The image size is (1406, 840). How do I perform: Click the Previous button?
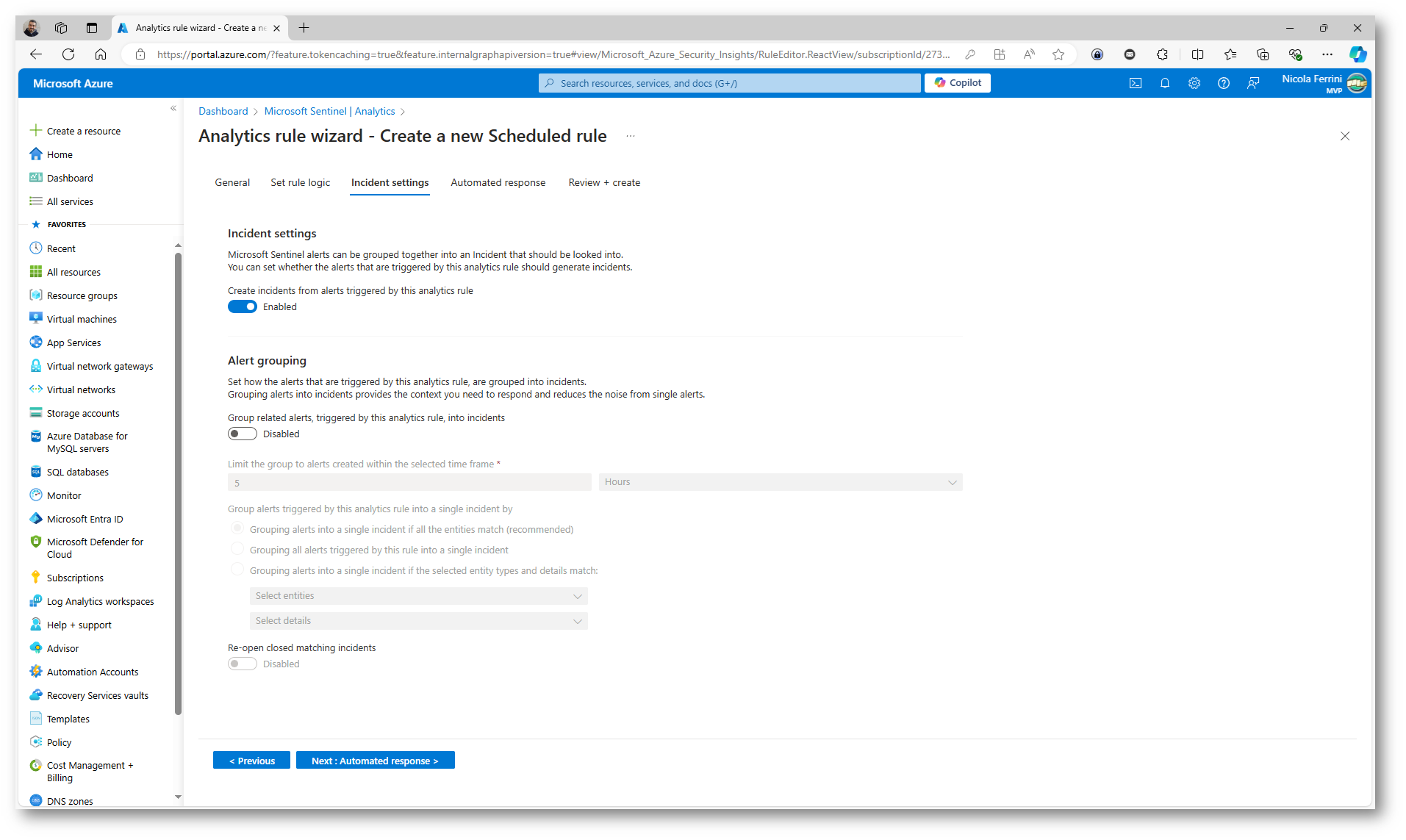coord(251,761)
